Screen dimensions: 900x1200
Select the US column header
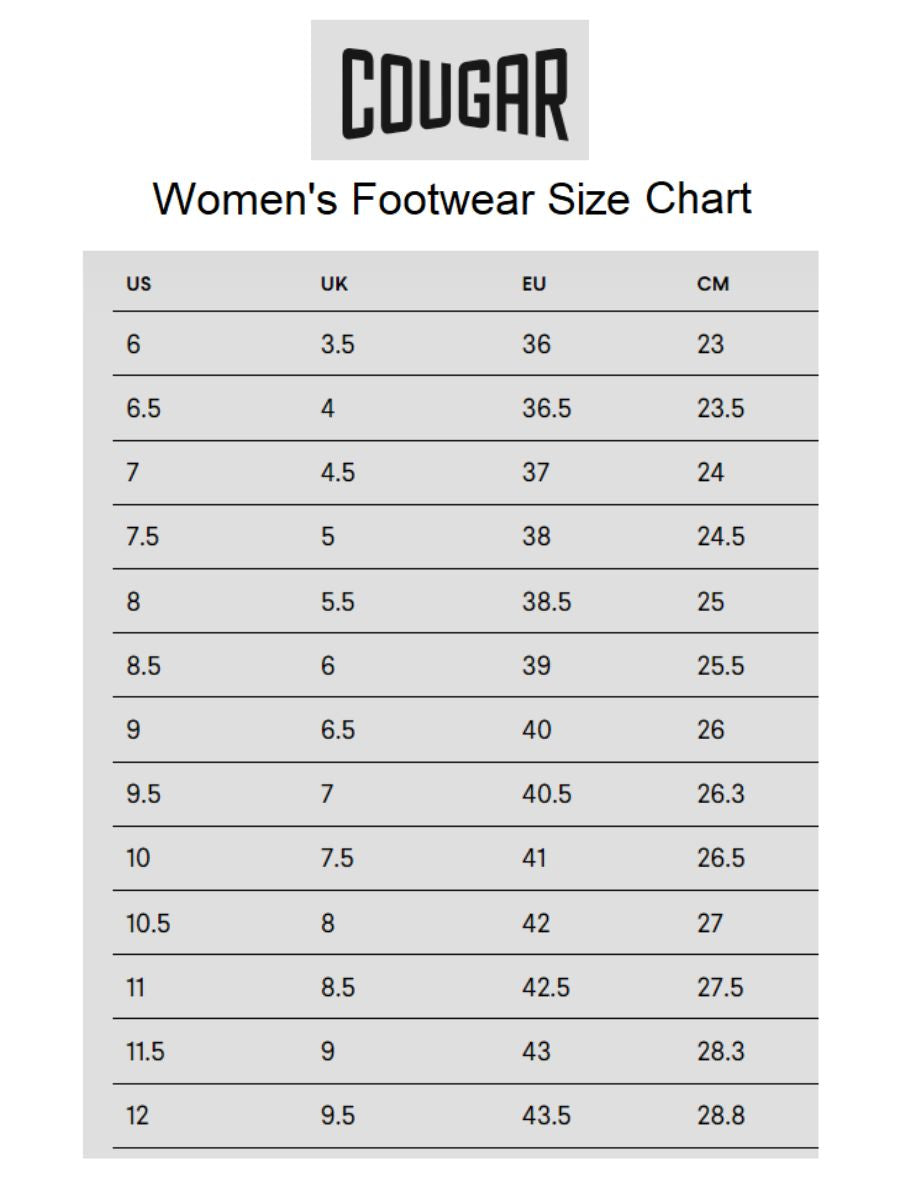139,284
